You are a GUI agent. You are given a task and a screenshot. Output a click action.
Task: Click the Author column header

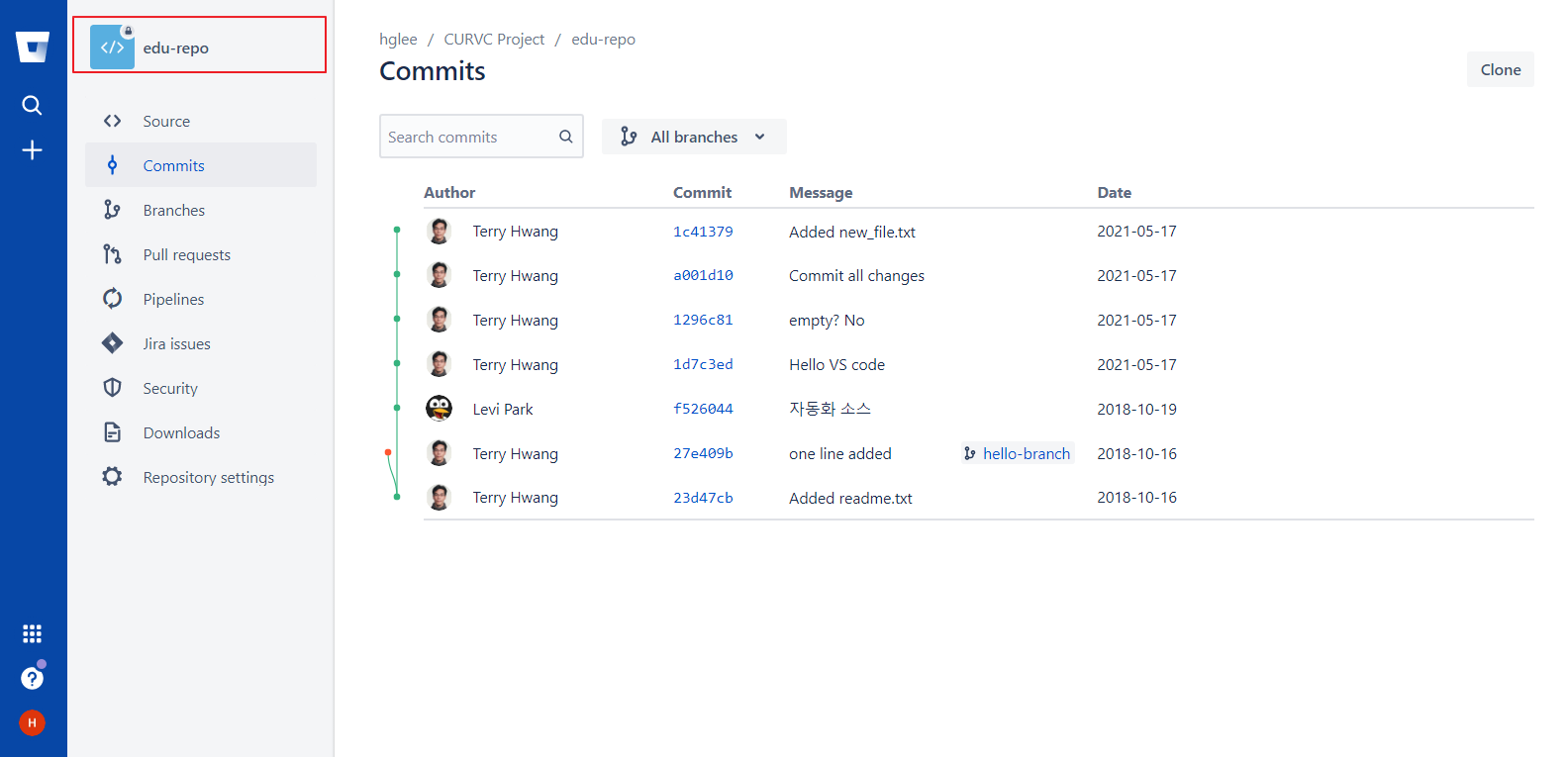tap(449, 192)
